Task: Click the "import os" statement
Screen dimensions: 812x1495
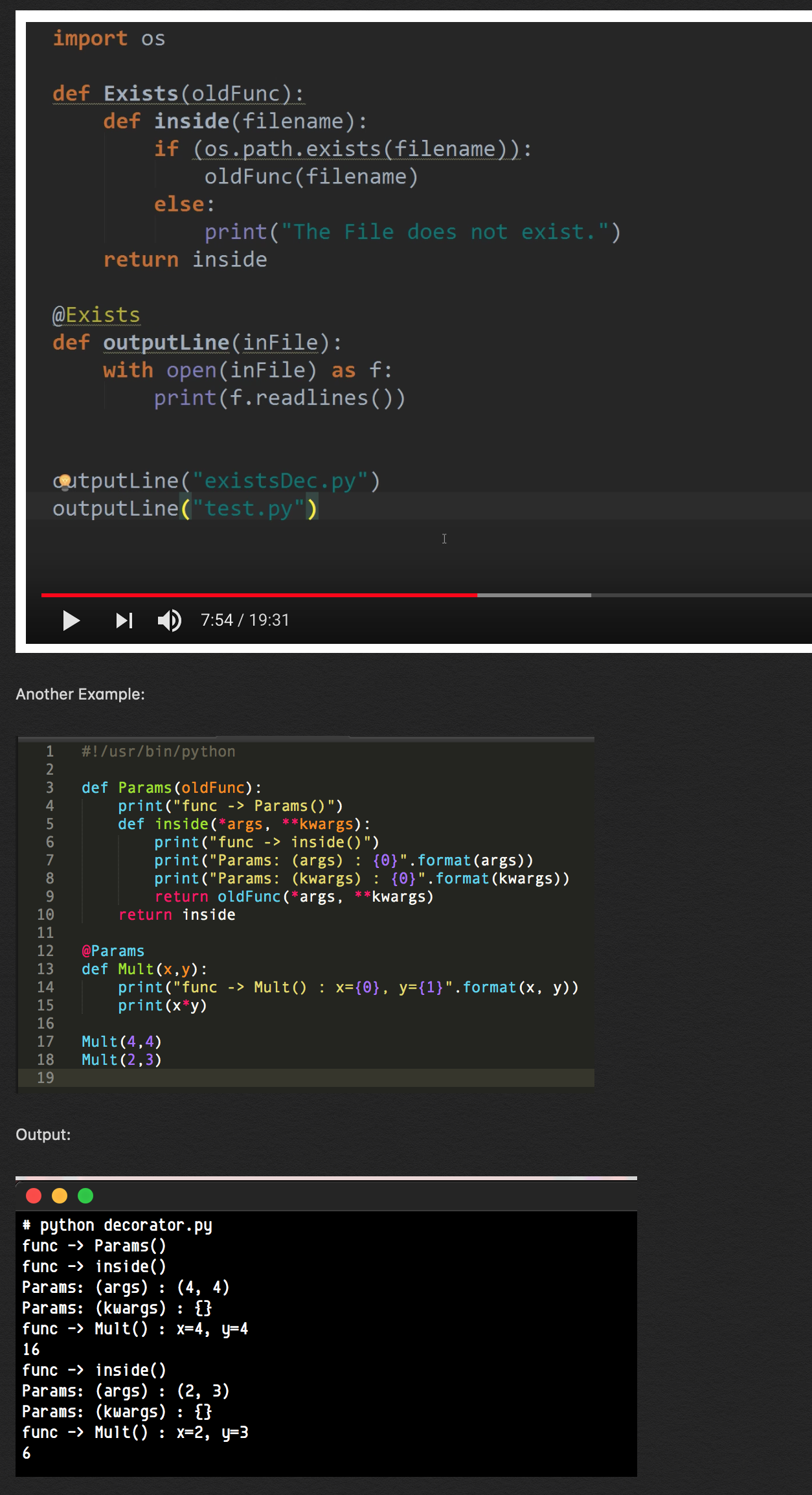Action: click(x=109, y=39)
